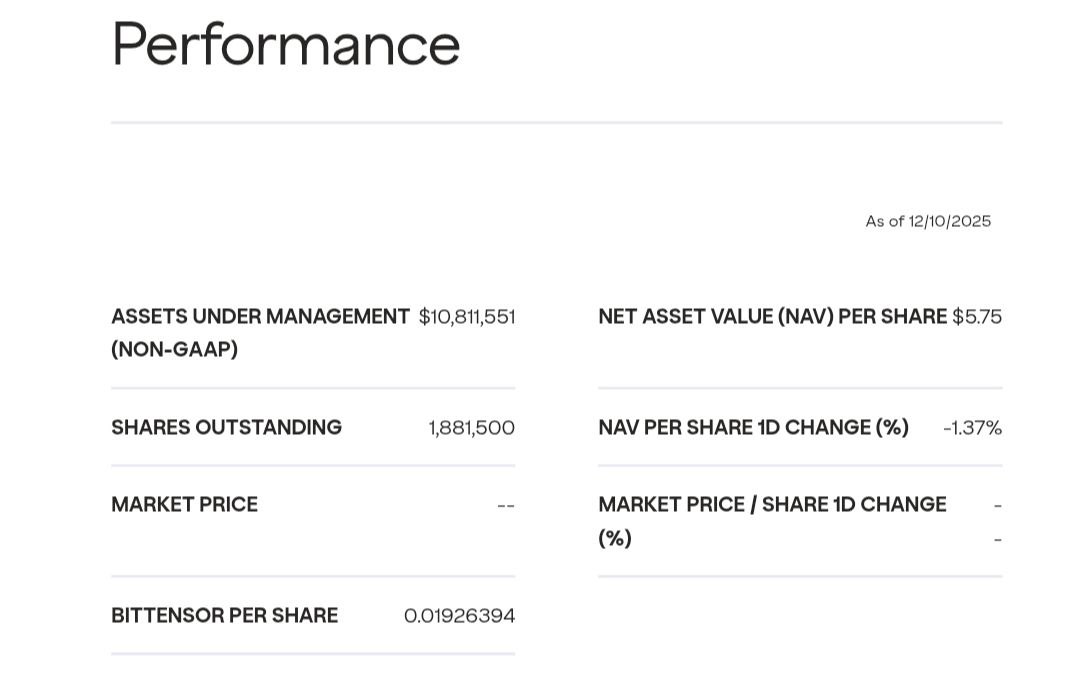The width and height of the screenshot is (1080, 687).
Task: Click the divider line beneath the Performance heading
Action: (x=556, y=123)
